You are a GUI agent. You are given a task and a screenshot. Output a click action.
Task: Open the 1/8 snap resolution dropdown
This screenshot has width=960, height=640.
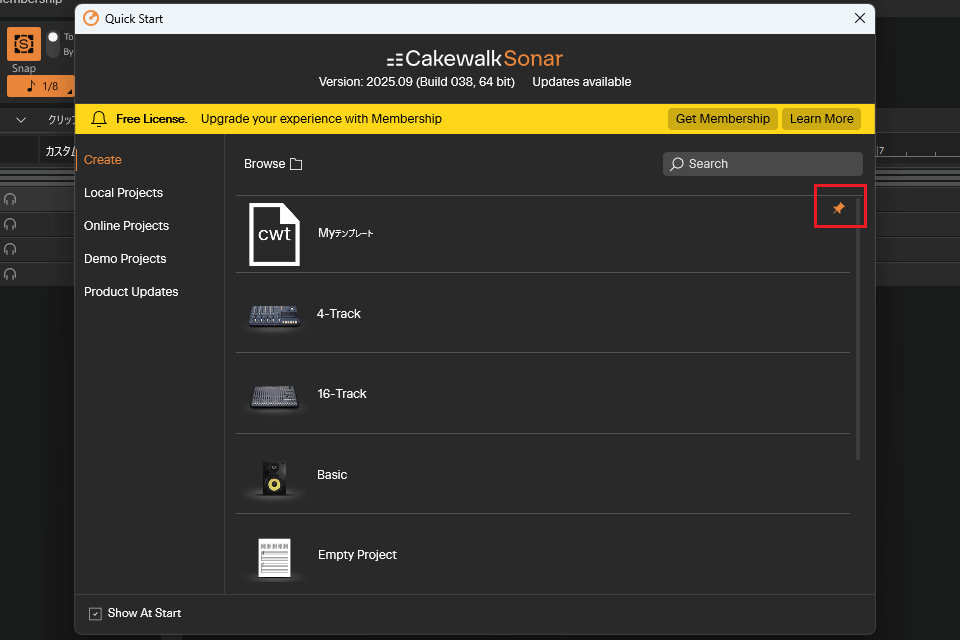pos(40,87)
